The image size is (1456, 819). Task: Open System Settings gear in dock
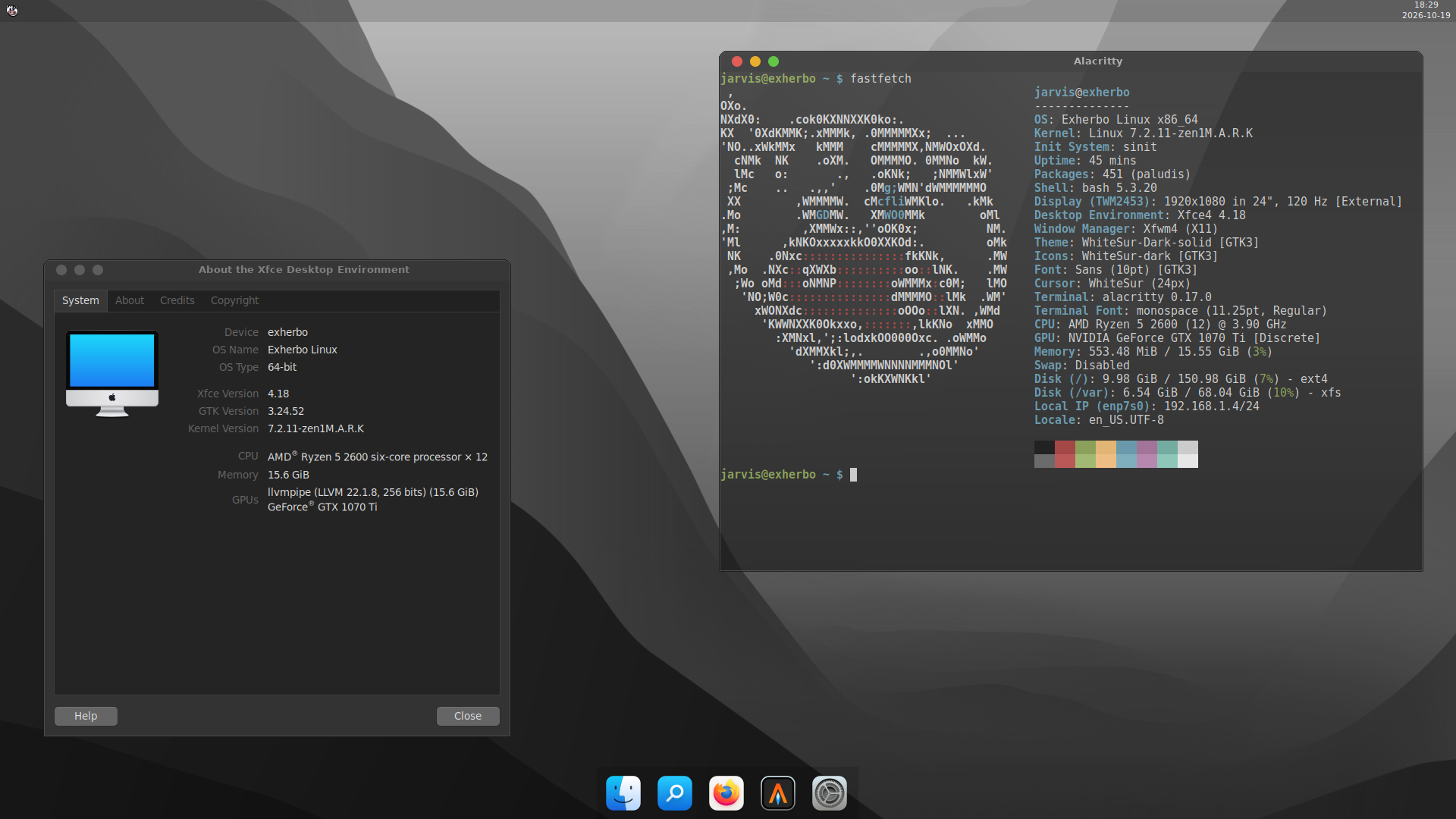click(830, 793)
